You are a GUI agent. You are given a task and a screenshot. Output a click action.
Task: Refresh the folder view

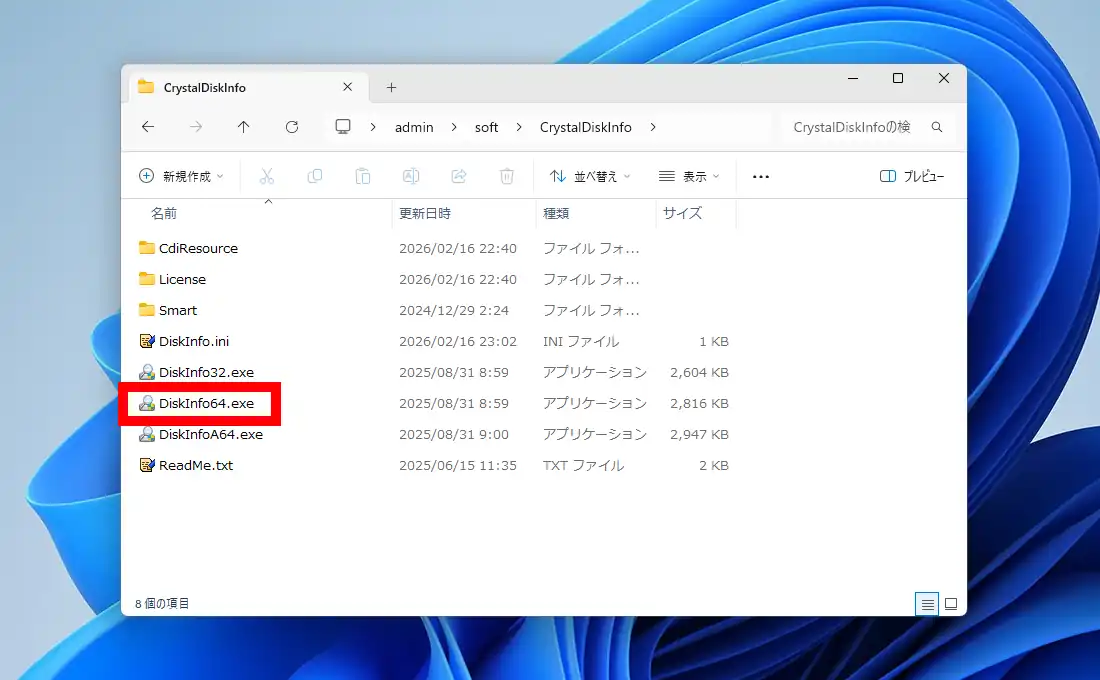click(292, 127)
